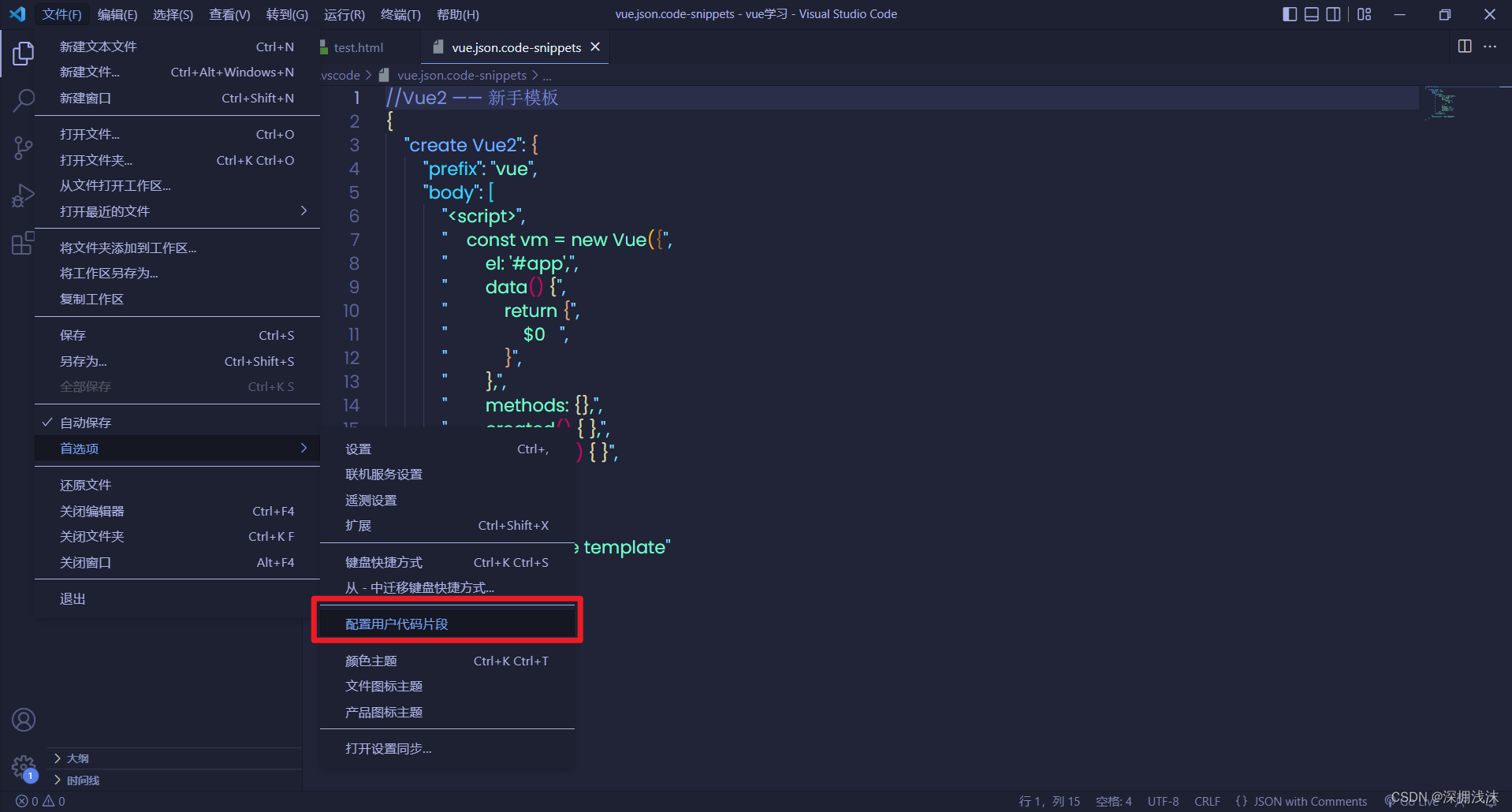Open 遥测设置 in submenu

[447, 500]
